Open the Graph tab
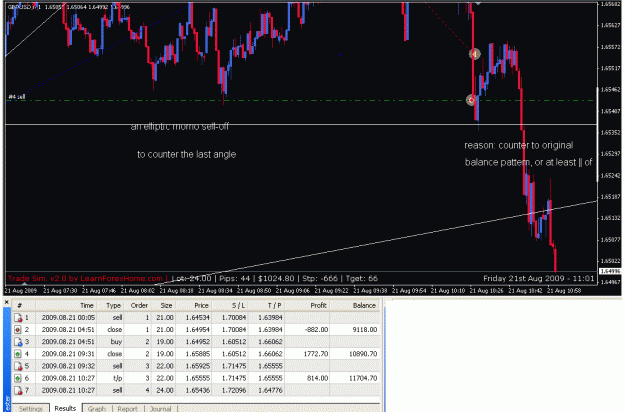The width and height of the screenshot is (625, 412). pos(96,408)
